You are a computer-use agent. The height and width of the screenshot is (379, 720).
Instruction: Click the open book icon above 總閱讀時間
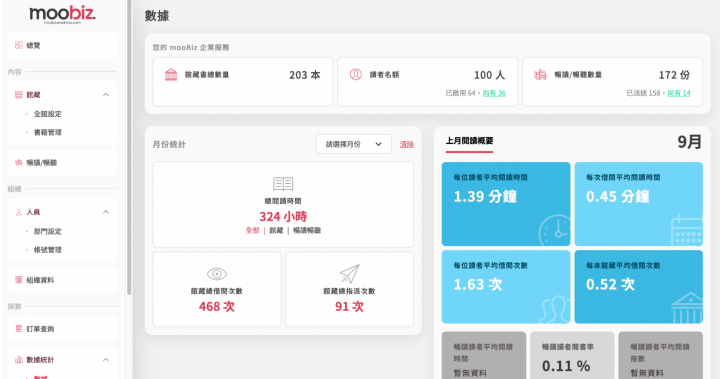[x=283, y=184]
